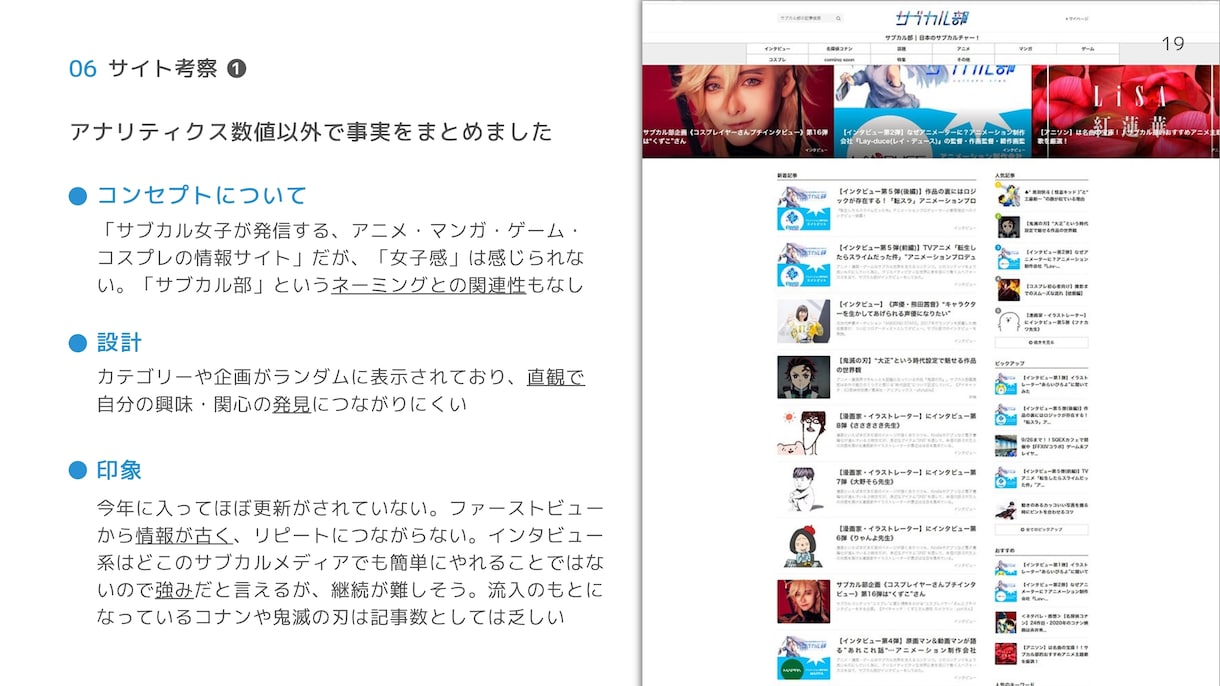1220x686 pixels.
Task: Open recommended アニソン article in おすすめ
Action: pyautogui.click(x=1055, y=653)
